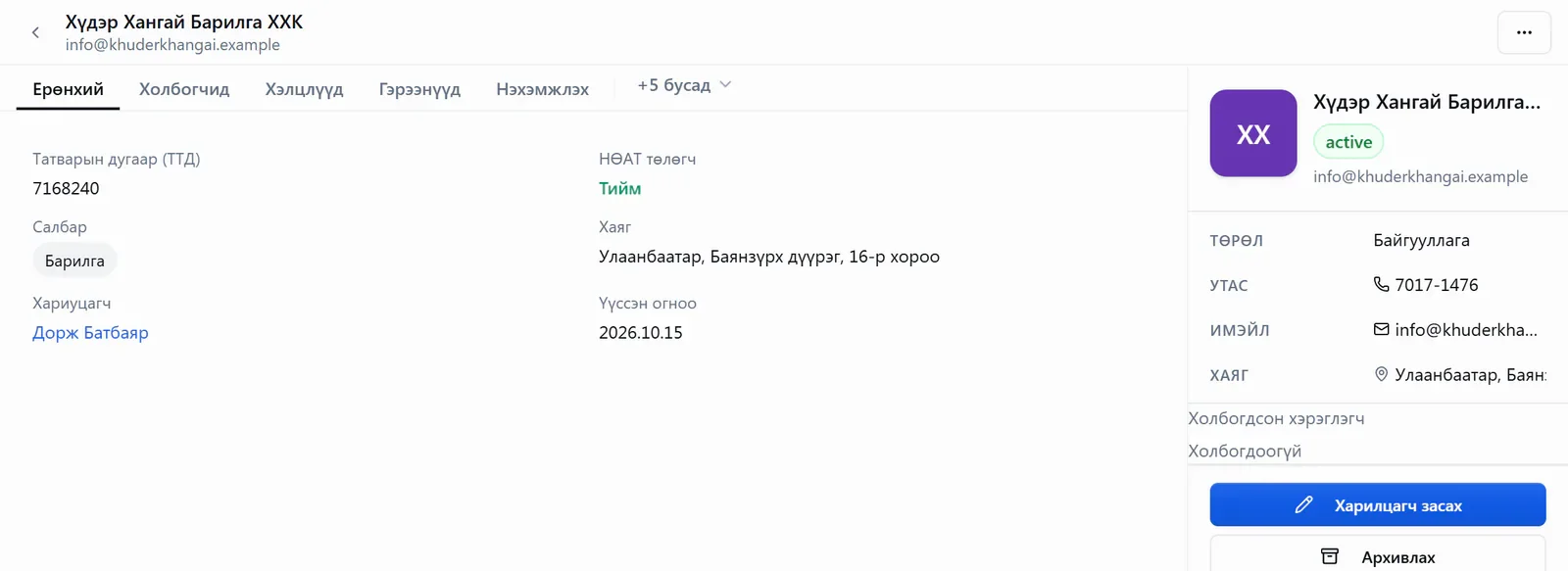The width and height of the screenshot is (1568, 571).
Task: Click the Үүссэн огноо label
Action: [x=648, y=304]
